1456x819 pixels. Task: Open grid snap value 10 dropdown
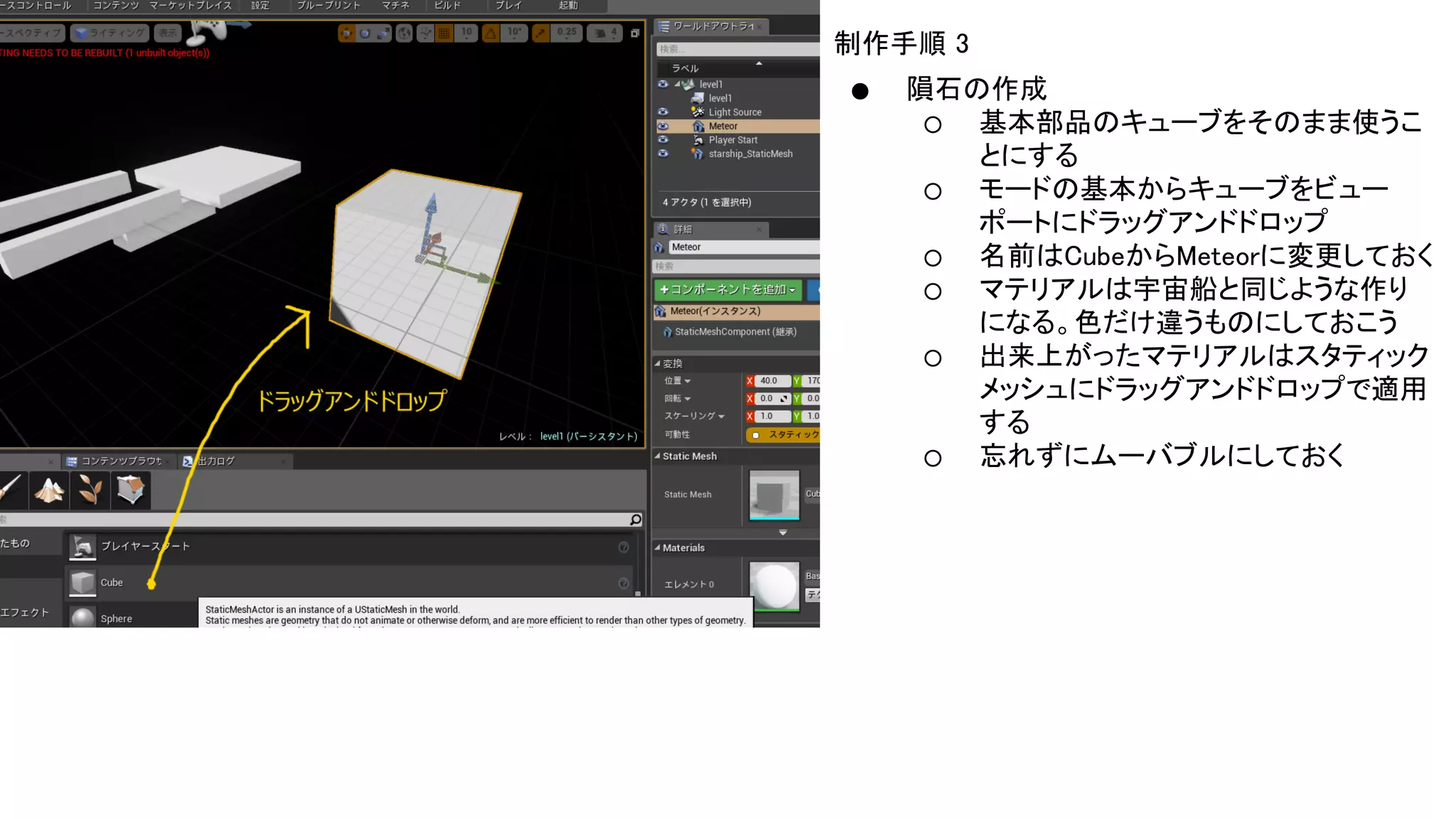(466, 33)
